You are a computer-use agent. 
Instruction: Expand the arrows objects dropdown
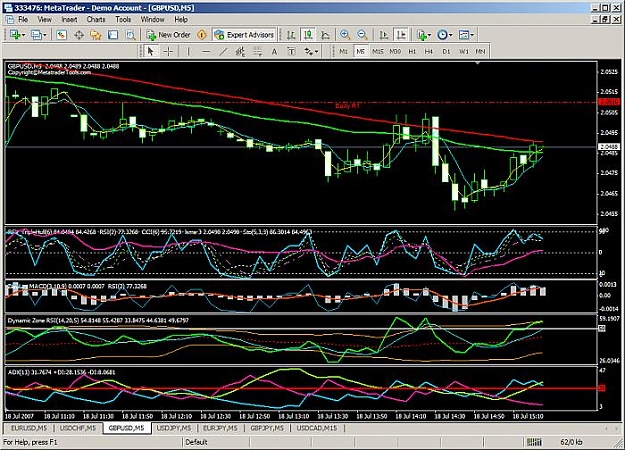(316, 51)
